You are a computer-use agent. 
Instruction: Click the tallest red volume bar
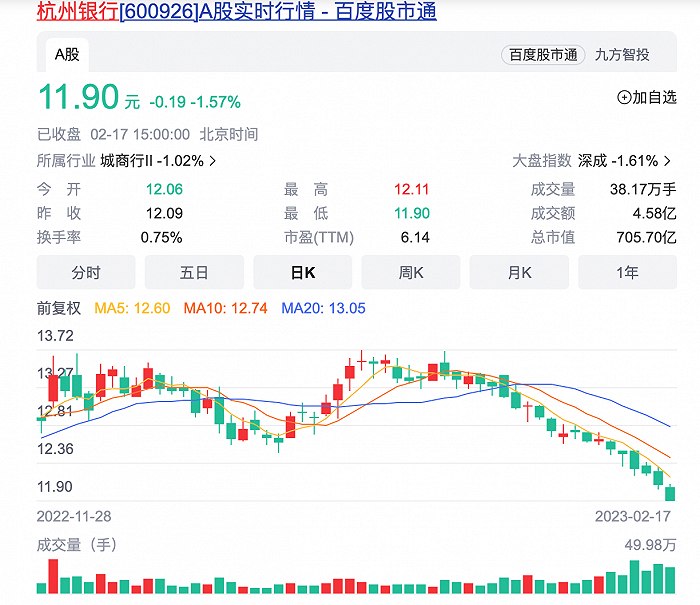coord(53,576)
